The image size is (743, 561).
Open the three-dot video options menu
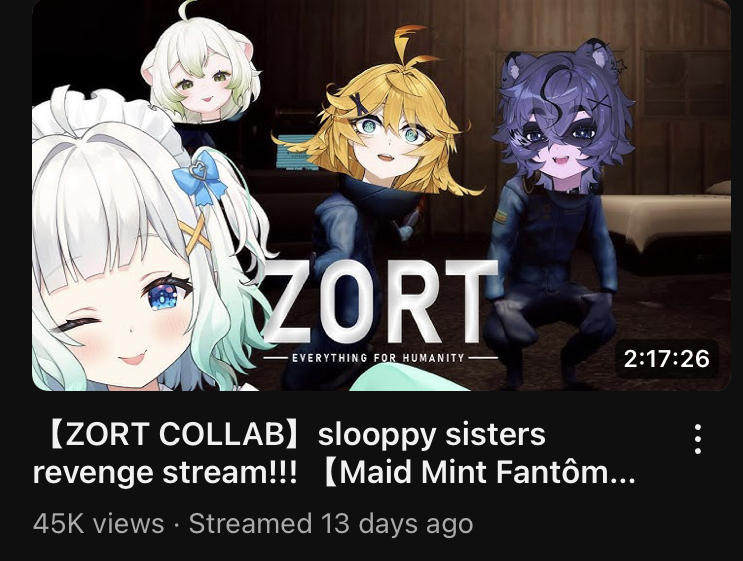[698, 439]
